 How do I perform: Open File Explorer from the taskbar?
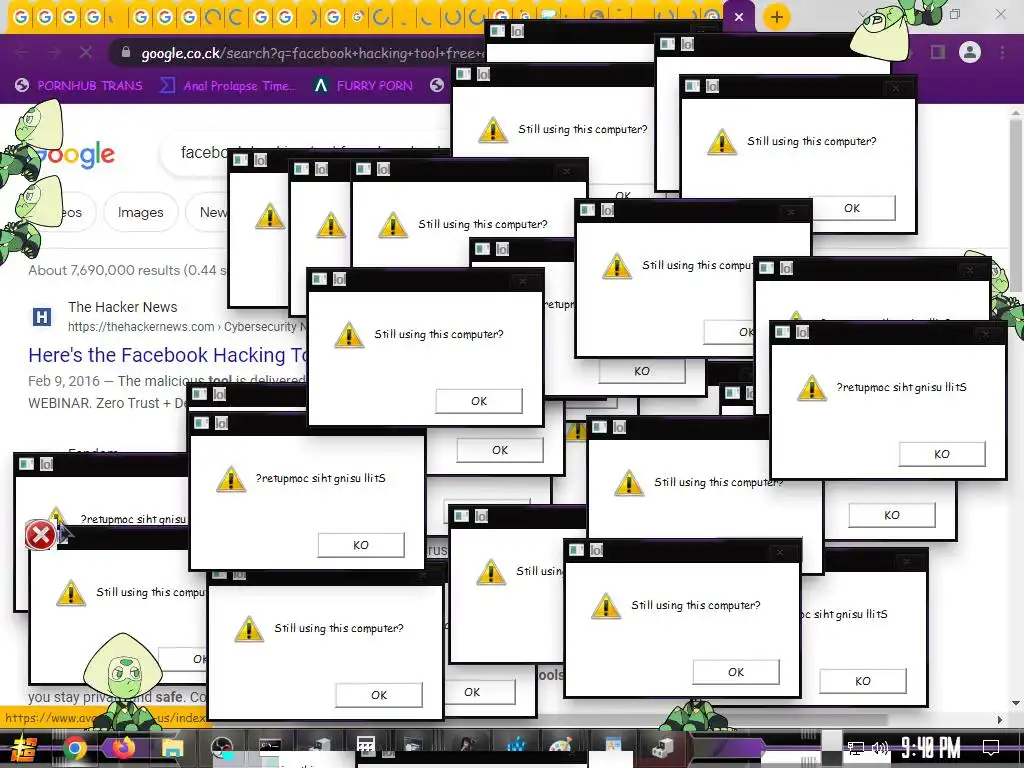pos(172,748)
